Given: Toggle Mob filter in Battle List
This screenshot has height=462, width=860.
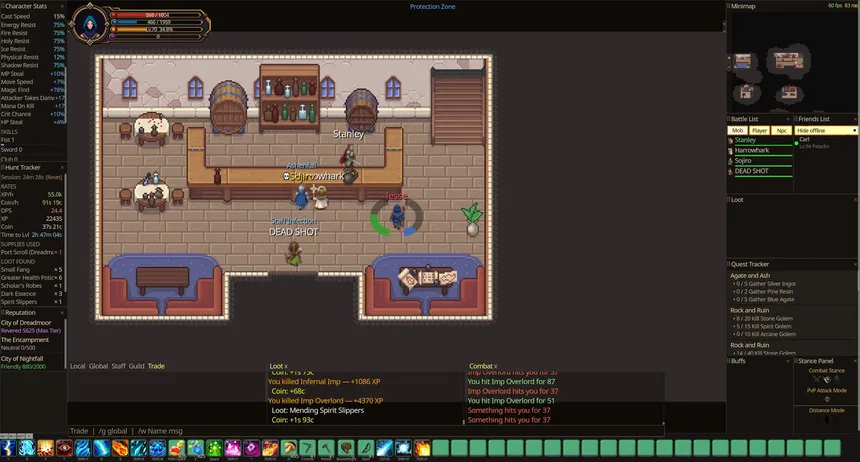Looking at the screenshot, I should click(x=738, y=131).
